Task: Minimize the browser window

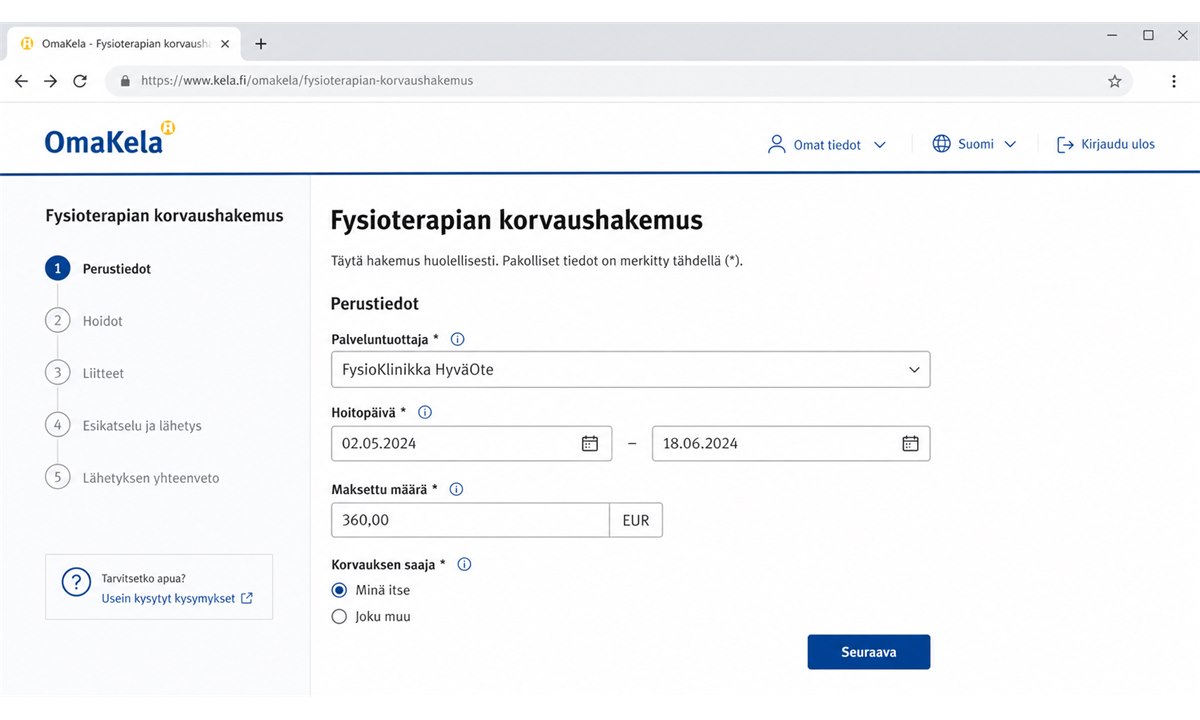Action: (x=1113, y=36)
